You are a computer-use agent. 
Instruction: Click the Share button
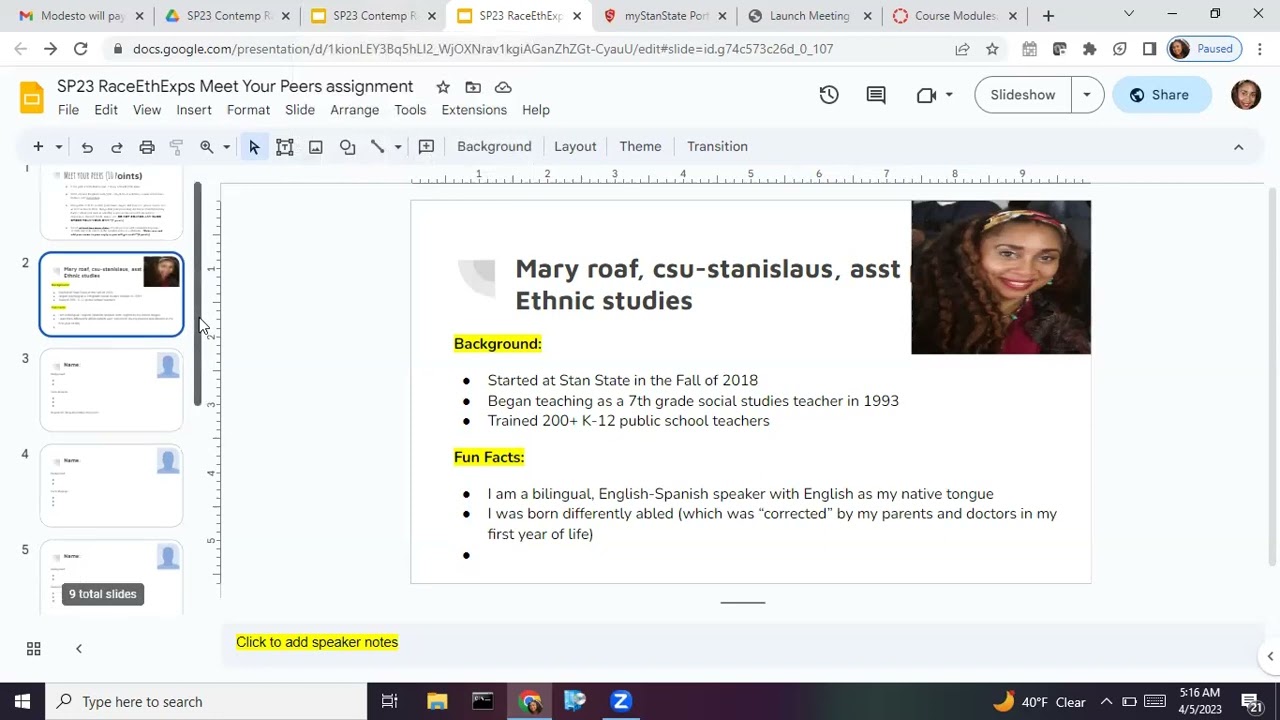pos(1161,95)
